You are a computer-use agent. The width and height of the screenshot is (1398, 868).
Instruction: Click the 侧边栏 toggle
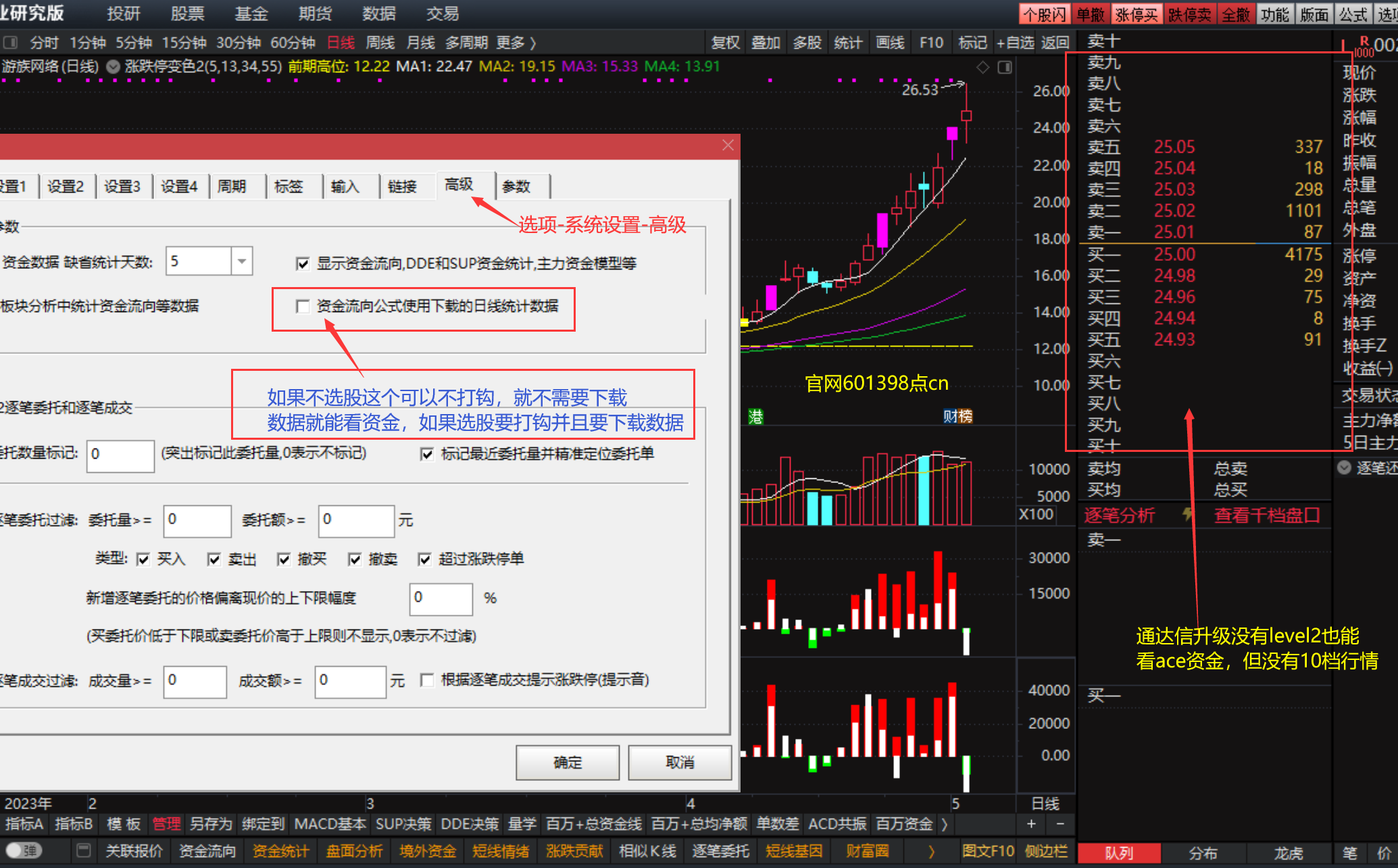(1046, 851)
